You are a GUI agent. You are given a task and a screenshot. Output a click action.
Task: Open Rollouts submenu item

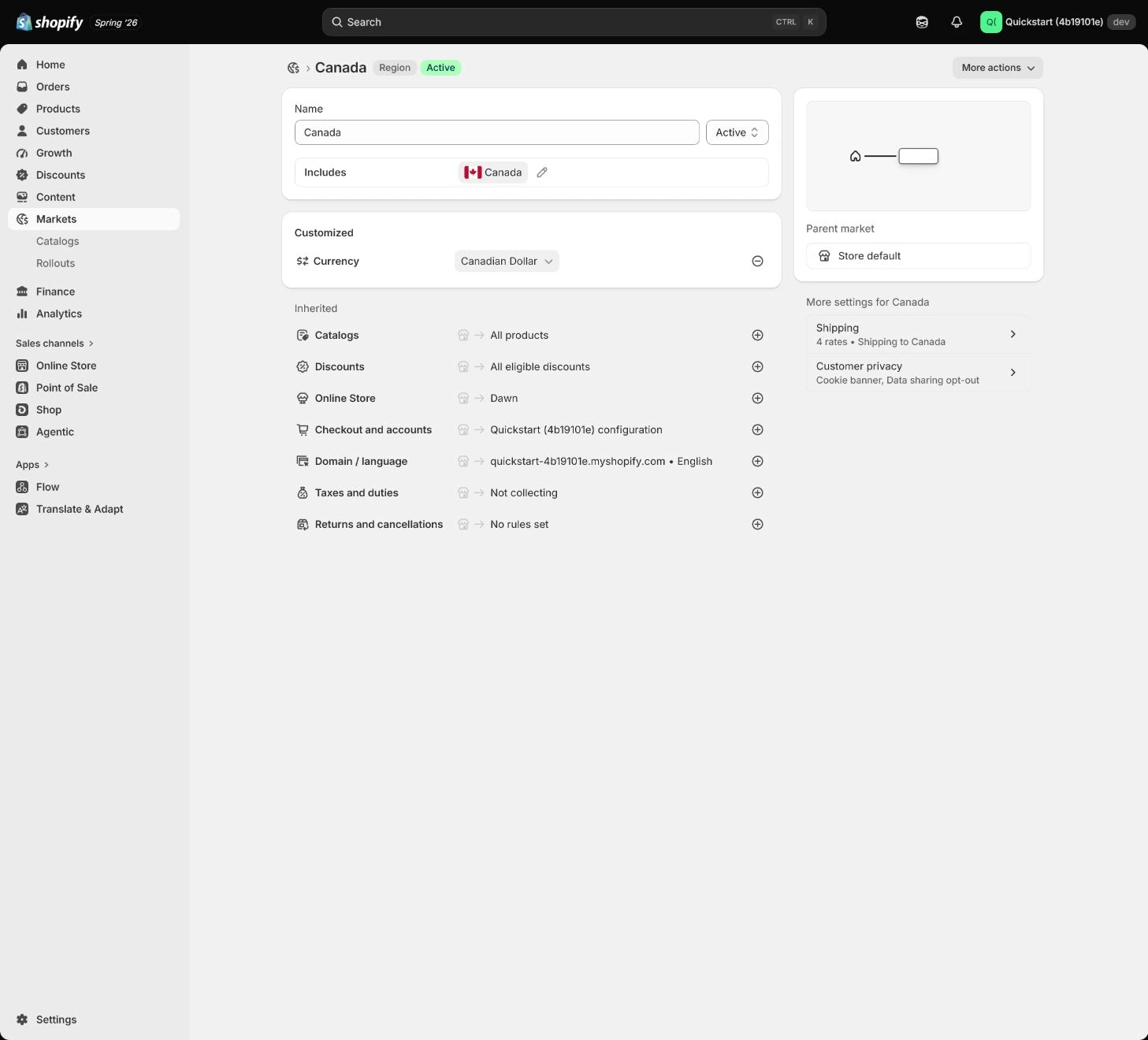[55, 263]
